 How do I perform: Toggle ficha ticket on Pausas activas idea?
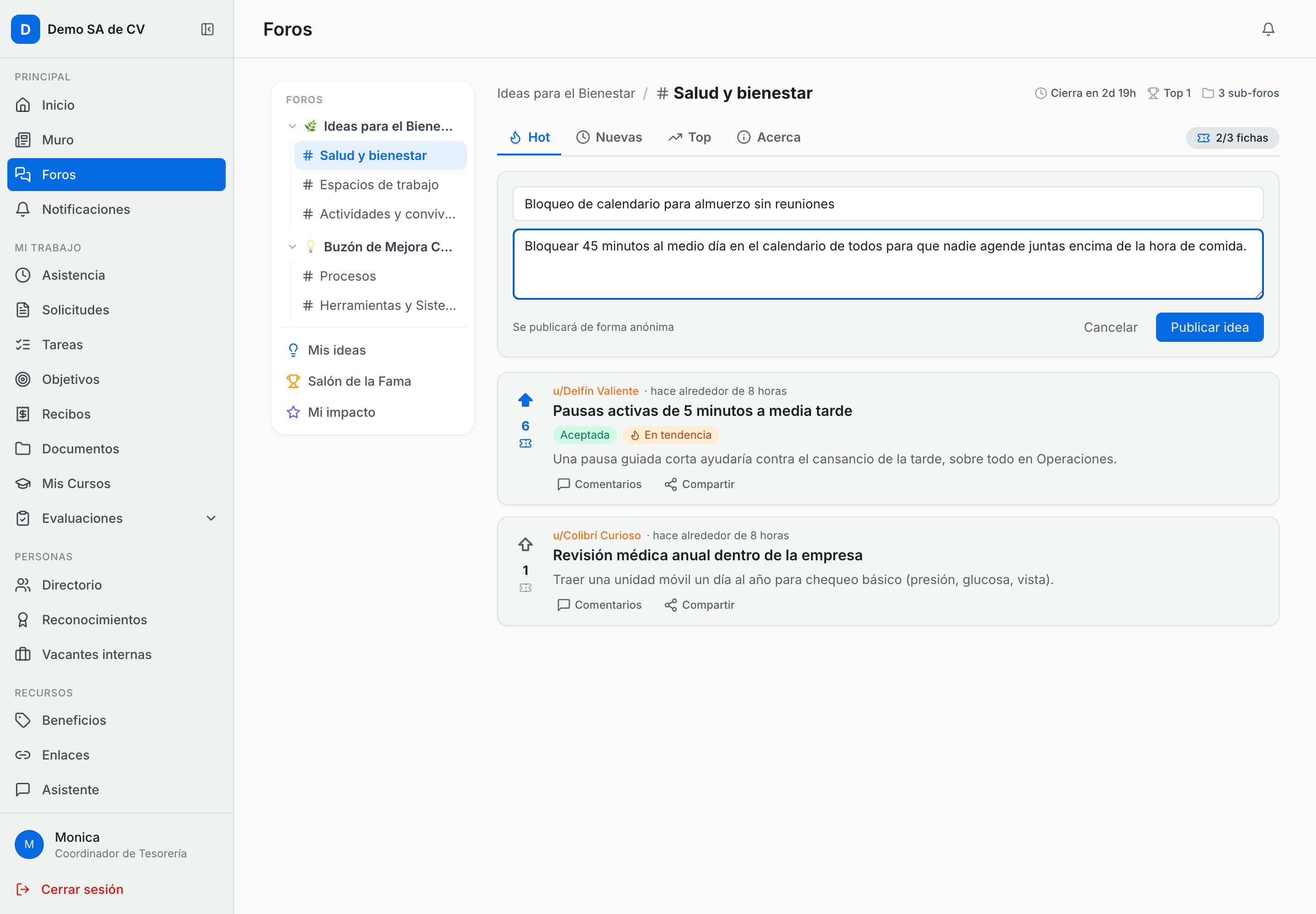[525, 443]
